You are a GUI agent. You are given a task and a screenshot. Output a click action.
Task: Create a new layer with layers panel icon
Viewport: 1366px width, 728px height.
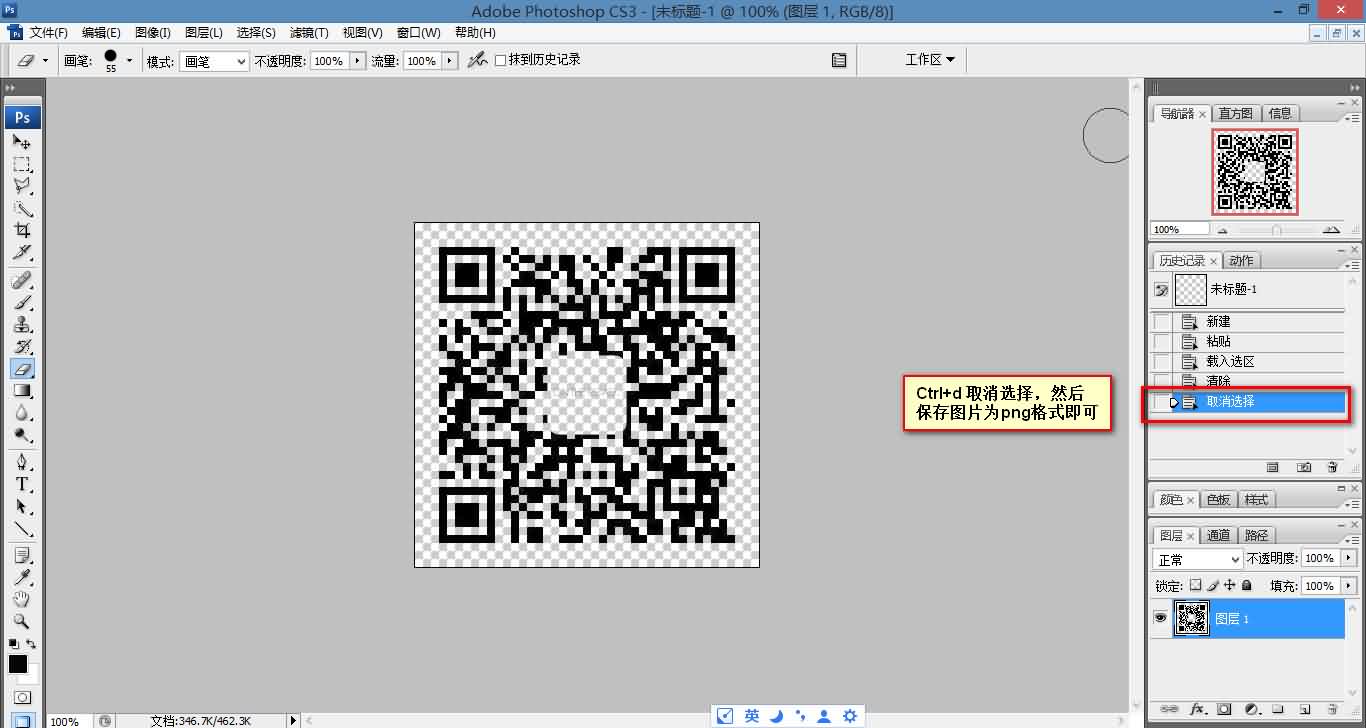pos(1305,709)
